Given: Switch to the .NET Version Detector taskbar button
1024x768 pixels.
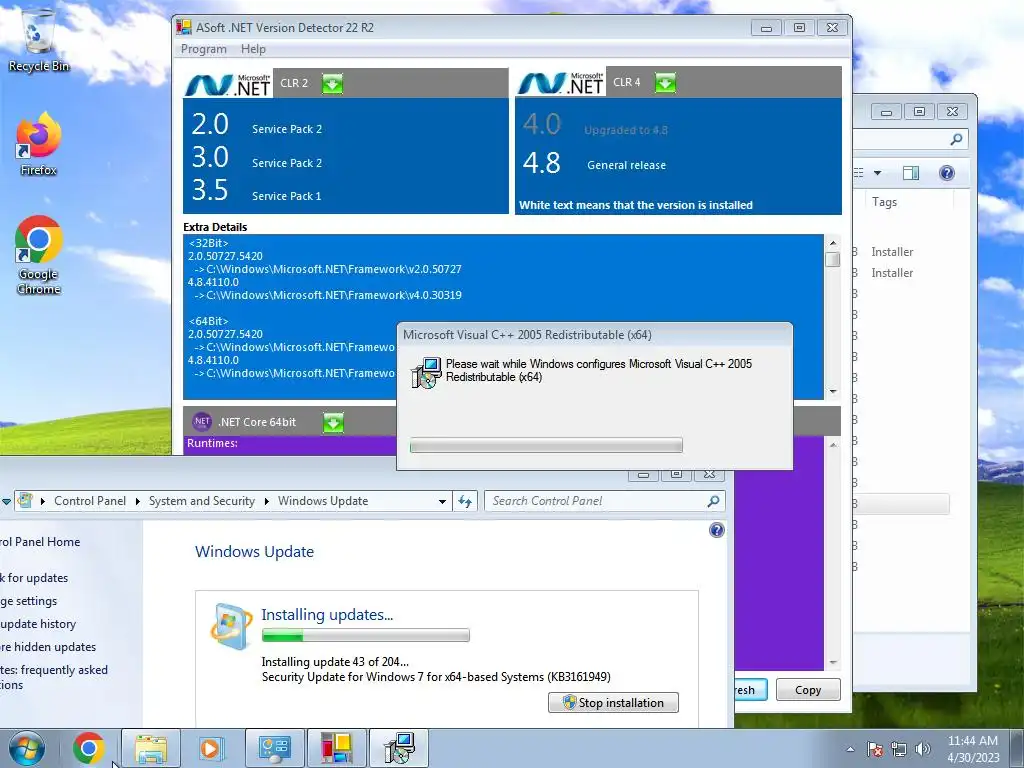Looking at the screenshot, I should [x=336, y=748].
